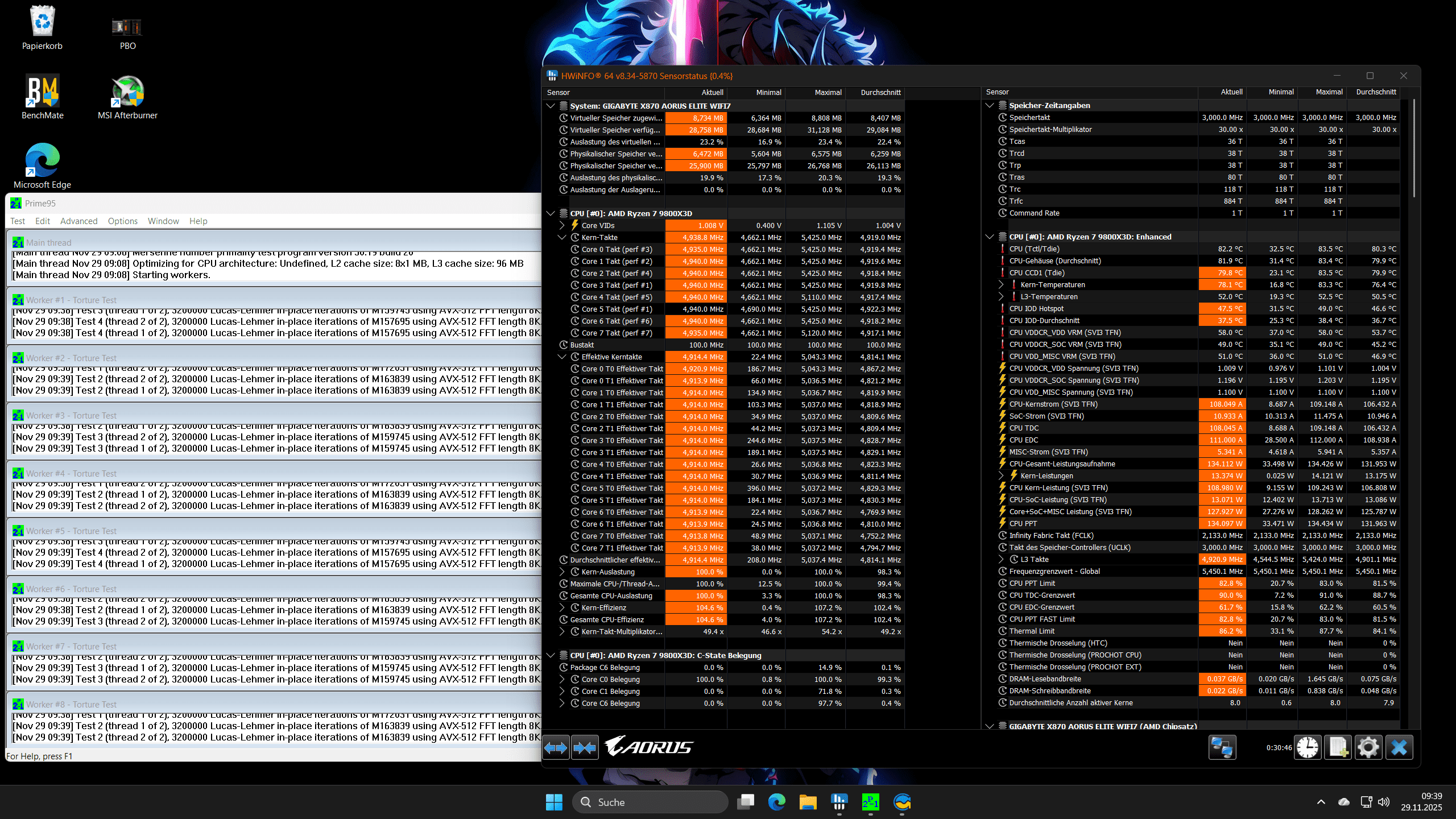Click Prime95 icon in the taskbar
This screenshot has height=819, width=1456.
click(870, 802)
